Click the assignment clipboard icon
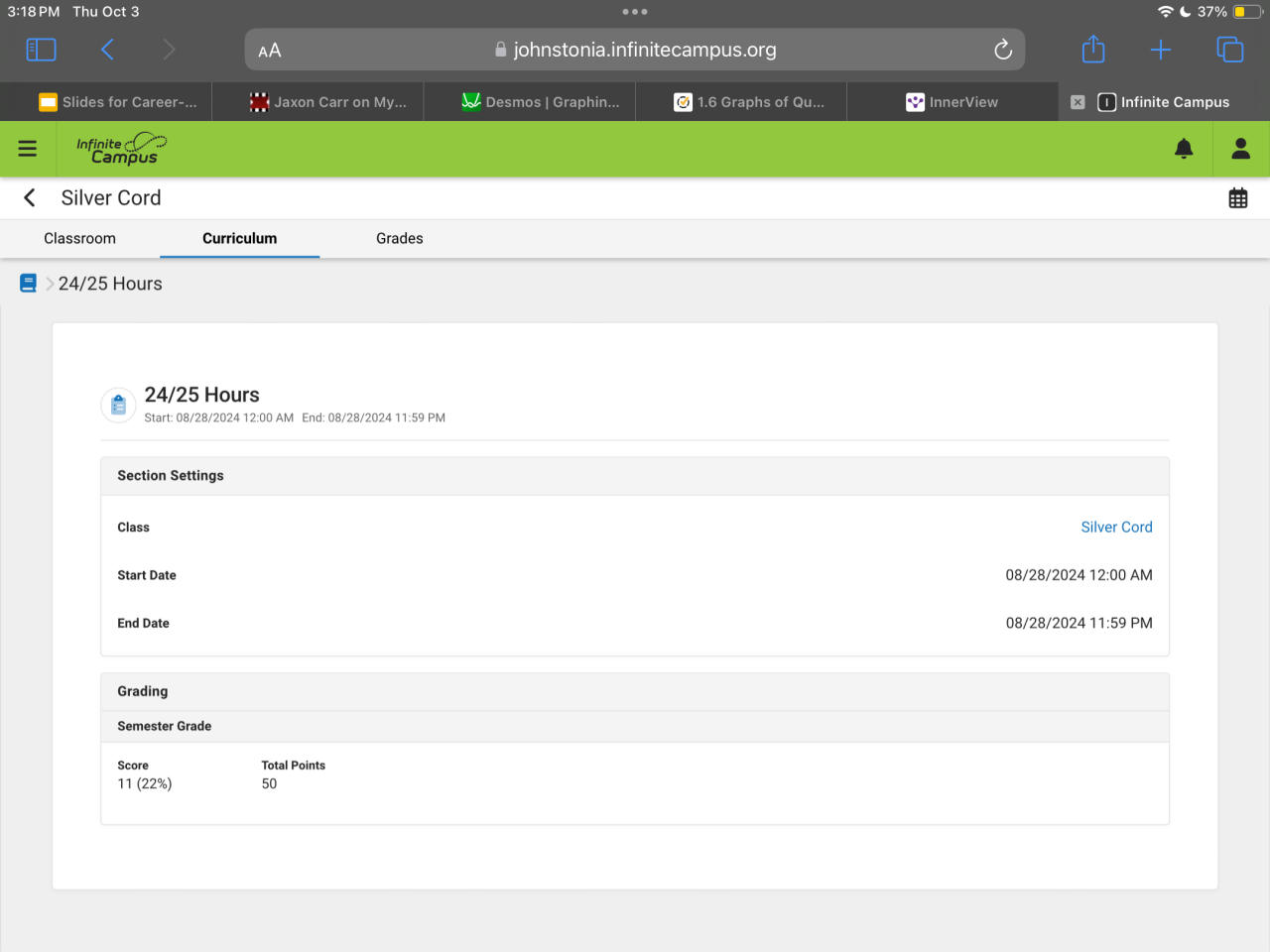The height and width of the screenshot is (952, 1270). point(118,405)
